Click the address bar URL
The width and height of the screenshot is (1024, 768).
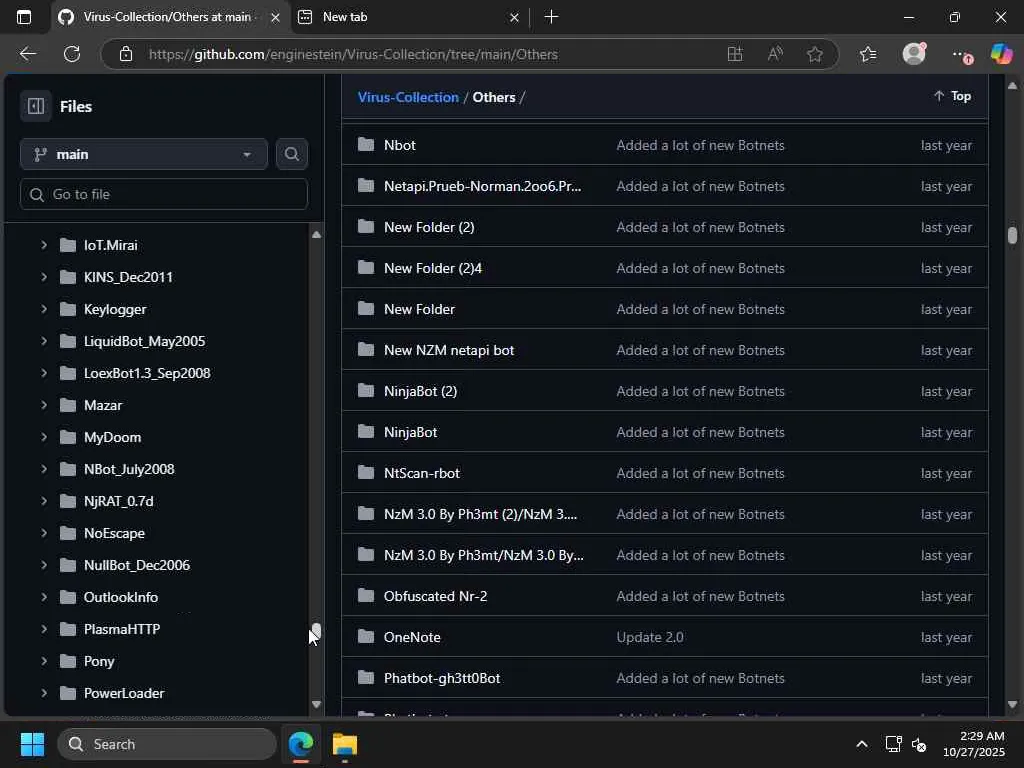click(353, 54)
